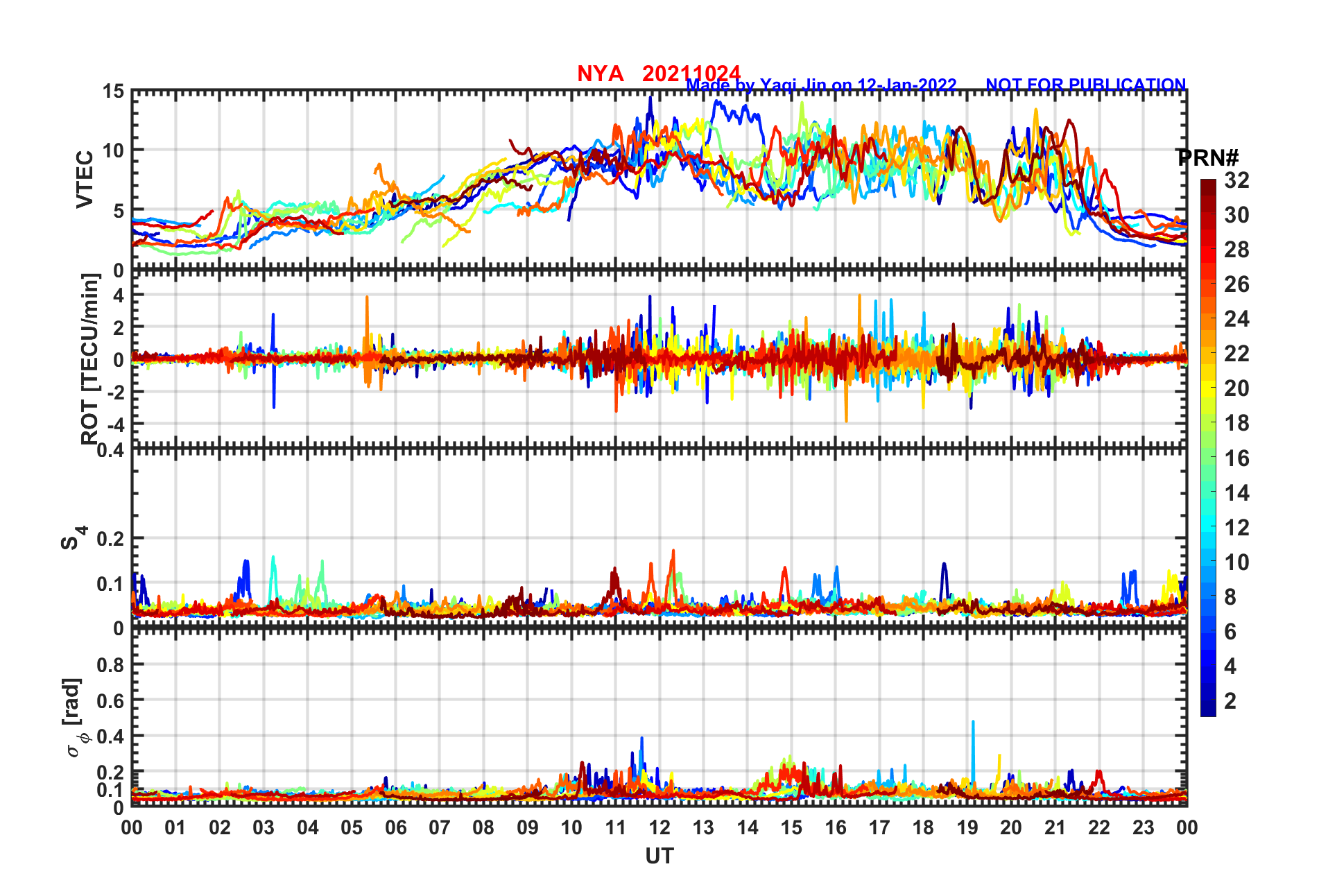Click colorbar tick label 2

[x=1230, y=701]
